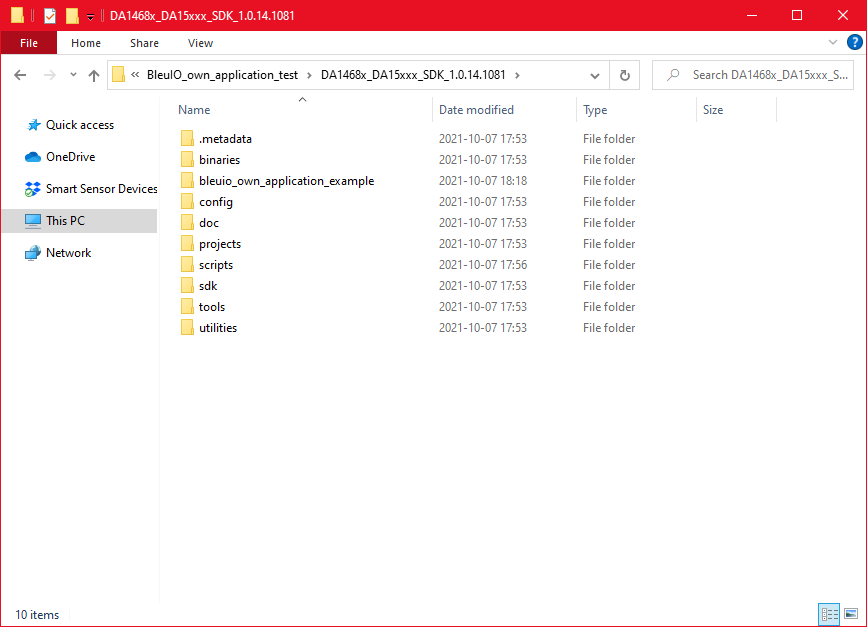Go up one folder level
The height and width of the screenshot is (627, 867).
tap(93, 75)
